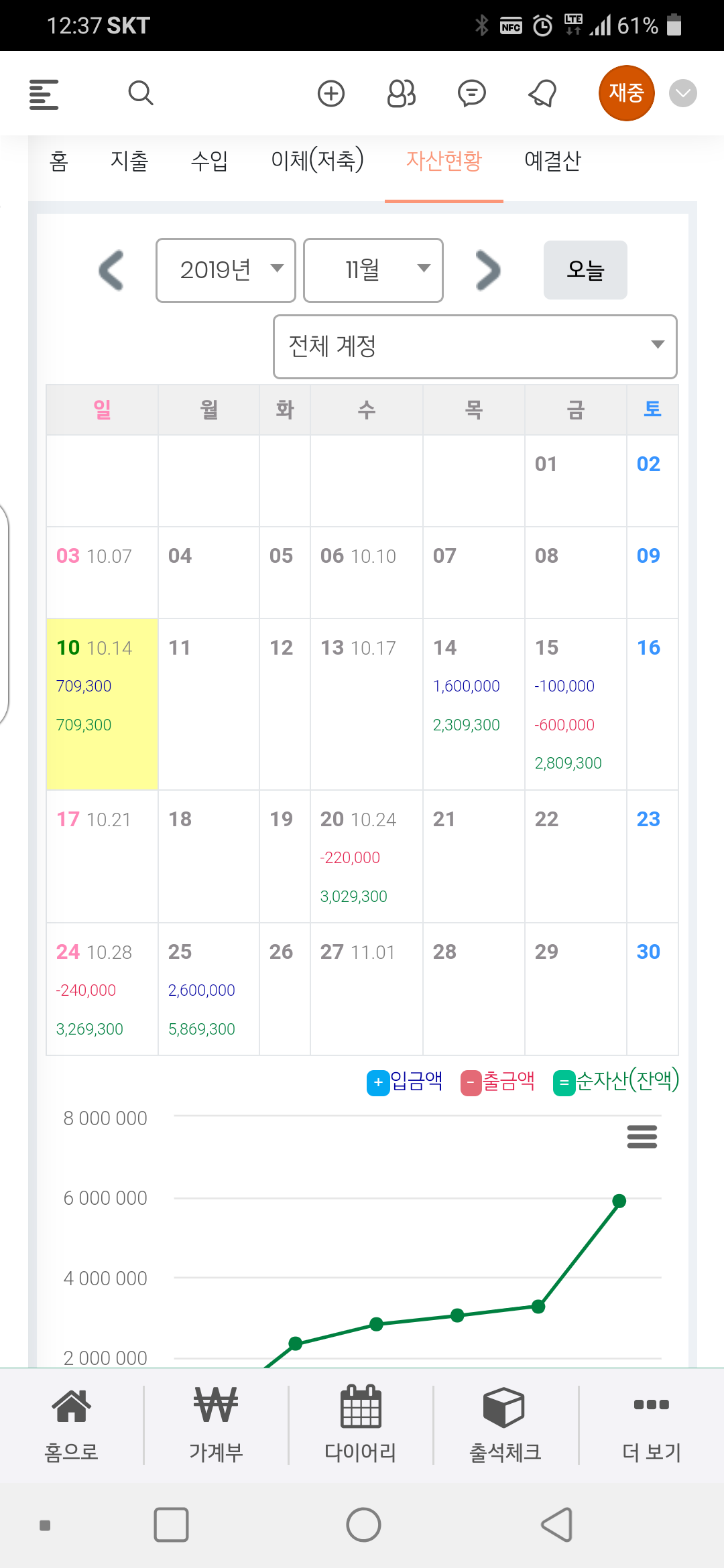
Task: Toggle the 입금액 legend series
Action: tap(405, 1082)
